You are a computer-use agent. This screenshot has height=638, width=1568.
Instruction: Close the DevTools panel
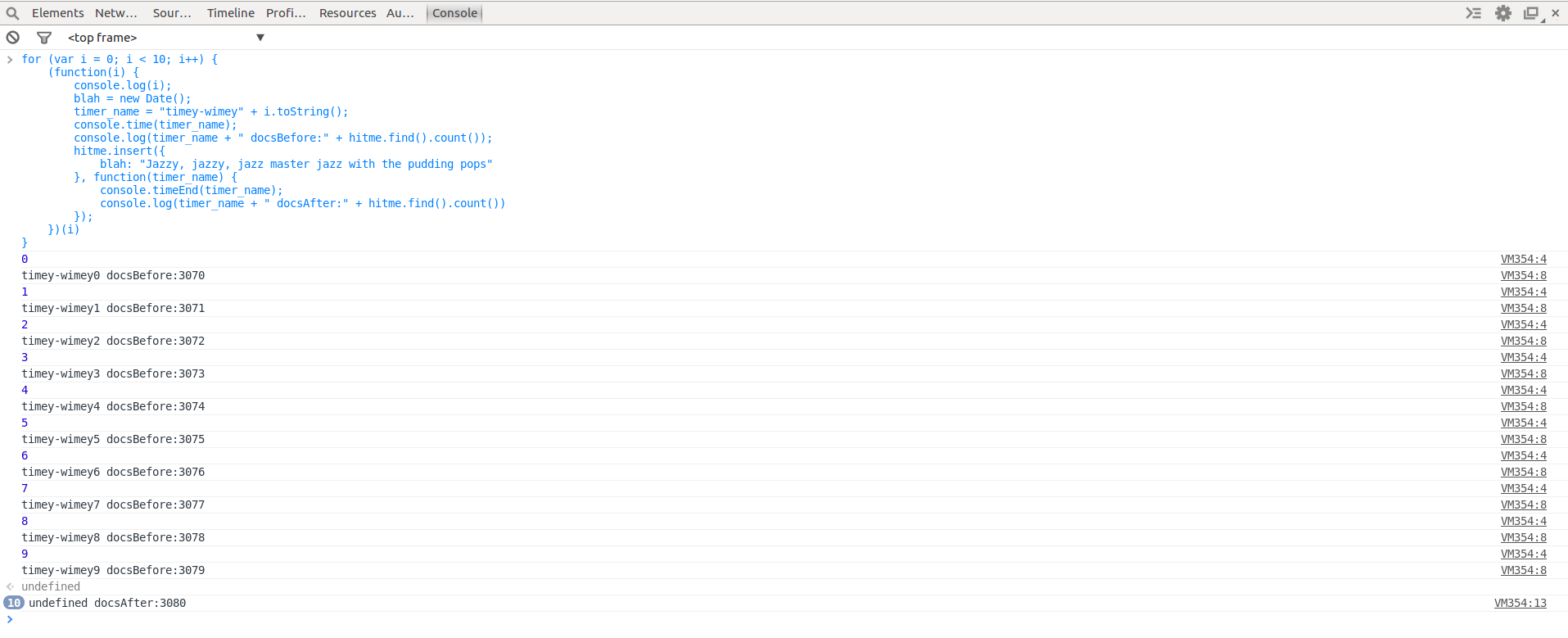(1555, 13)
